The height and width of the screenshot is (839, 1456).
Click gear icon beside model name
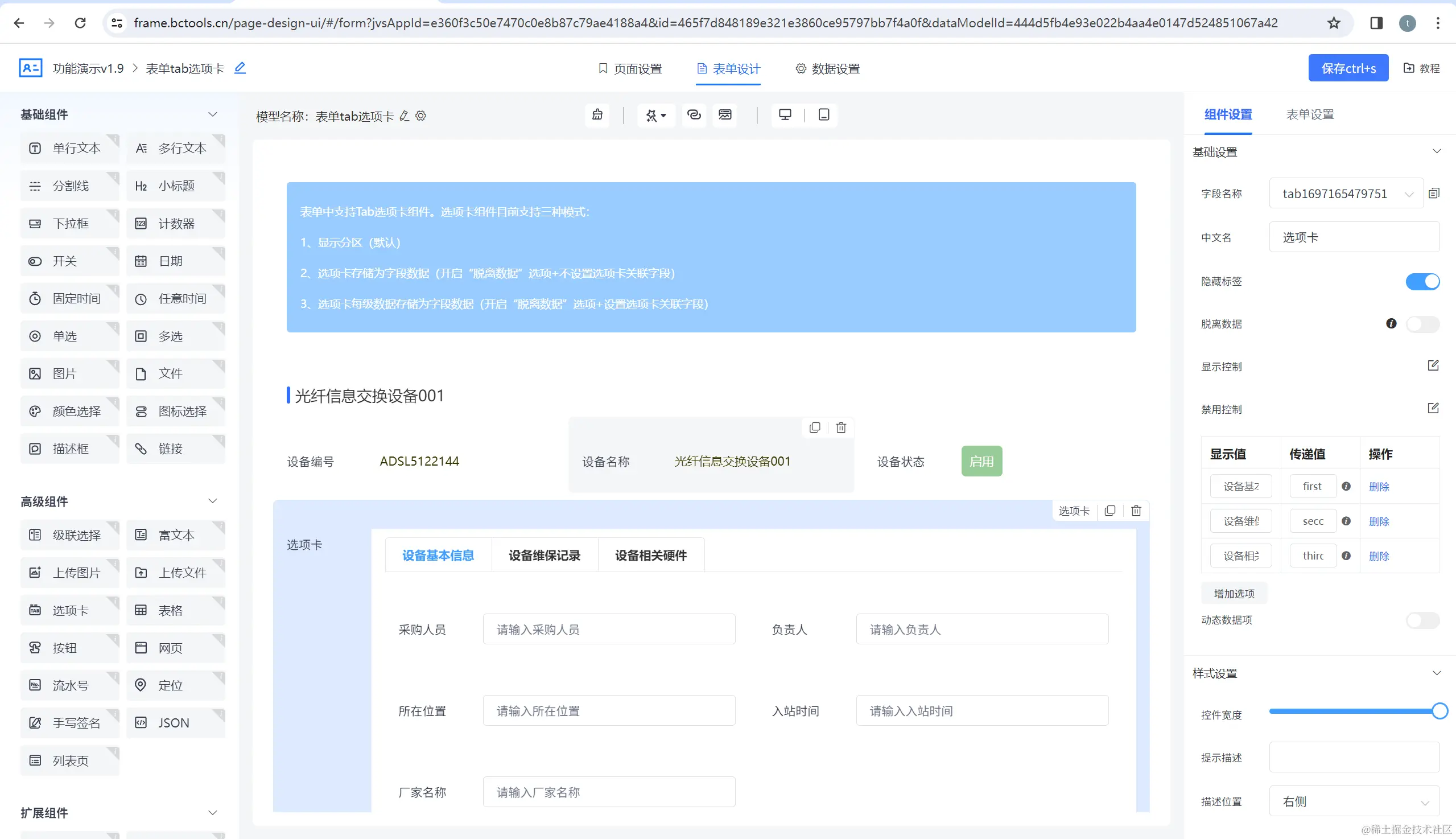421,116
